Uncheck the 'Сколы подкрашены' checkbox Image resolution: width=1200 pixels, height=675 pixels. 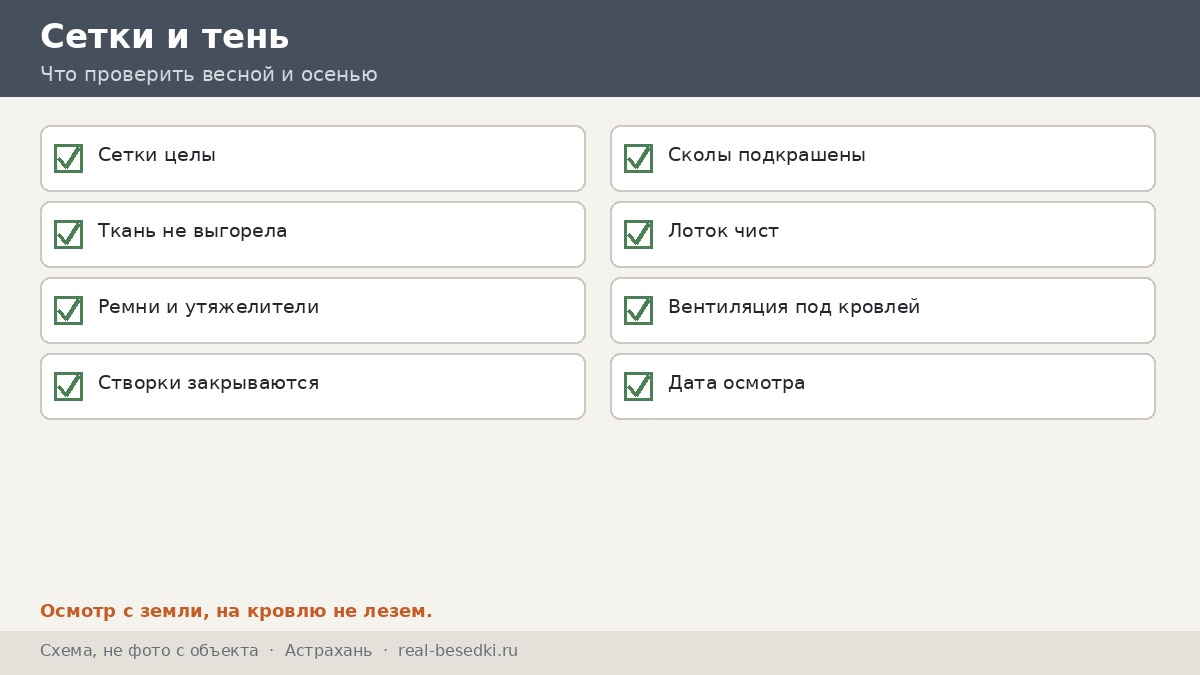click(638, 158)
